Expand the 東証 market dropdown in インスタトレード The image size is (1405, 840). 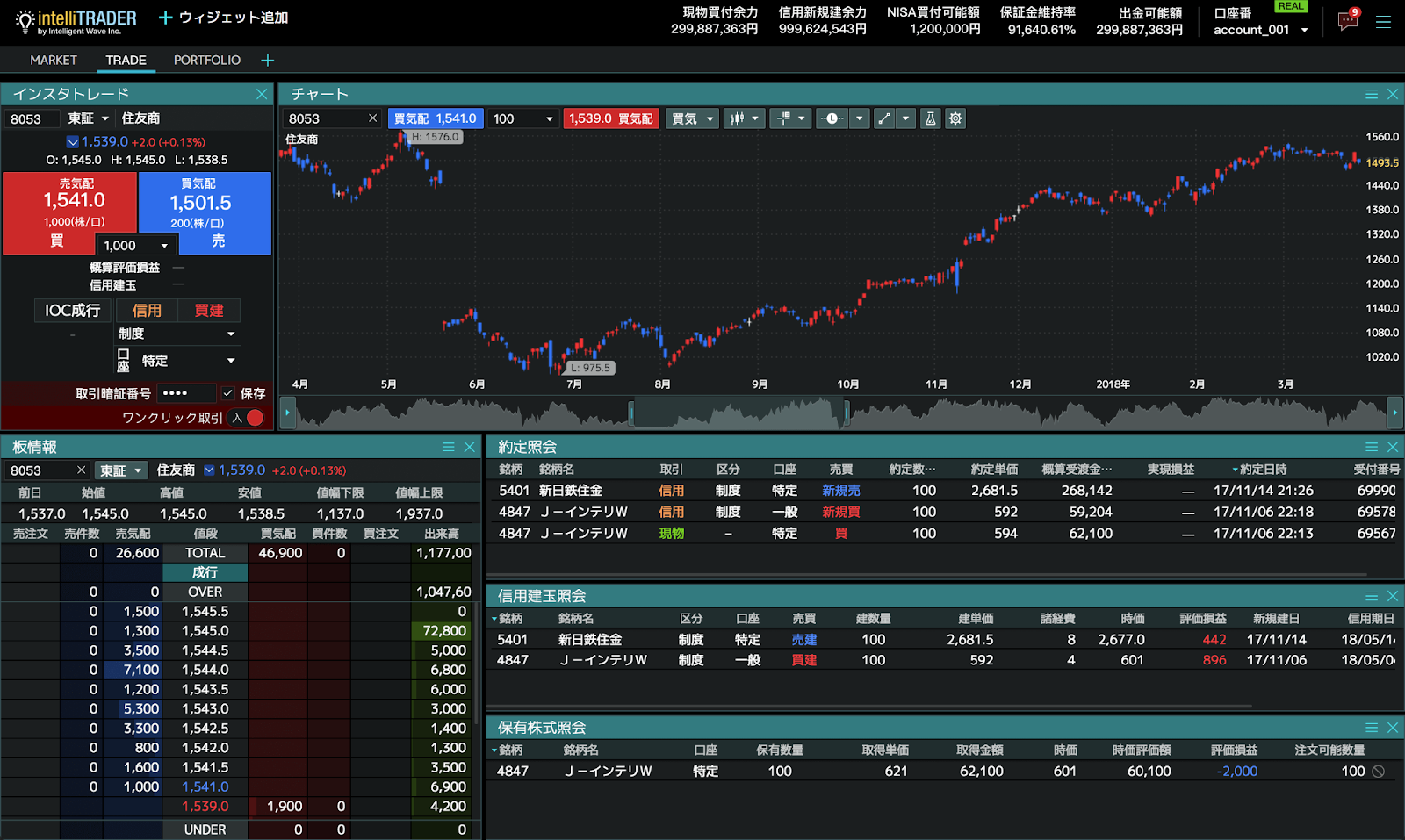pos(89,118)
